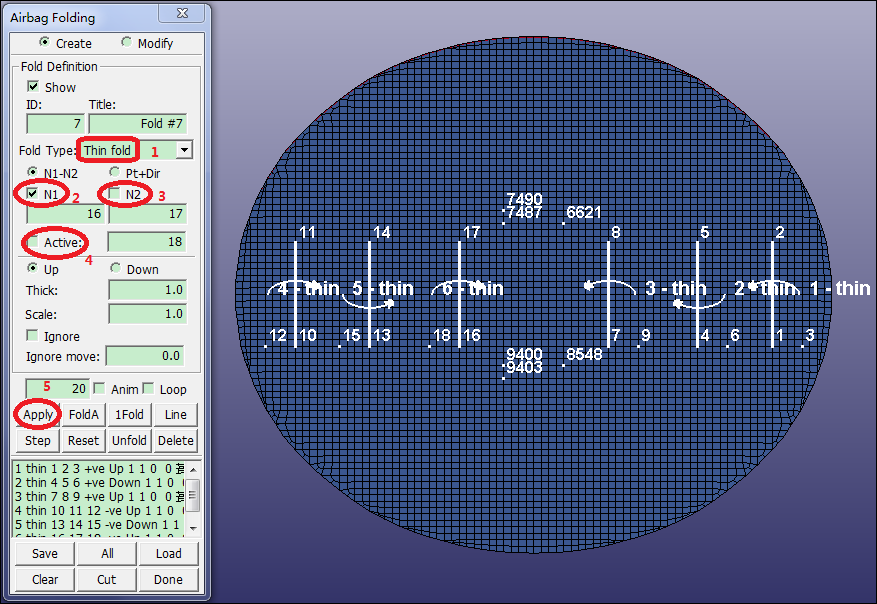Viewport: 877px width, 604px height.
Task: Select the Pt+Dir radio option
Action: (115, 172)
